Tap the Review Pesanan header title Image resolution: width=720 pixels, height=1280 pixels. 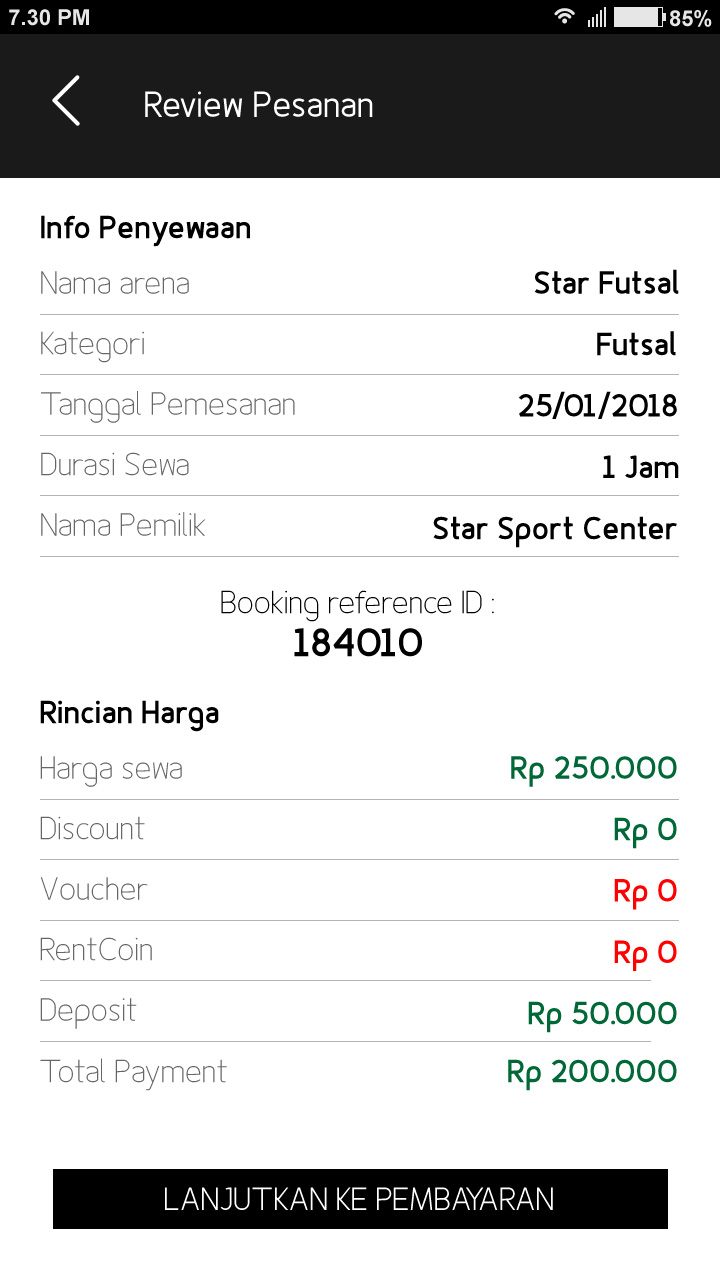click(258, 105)
